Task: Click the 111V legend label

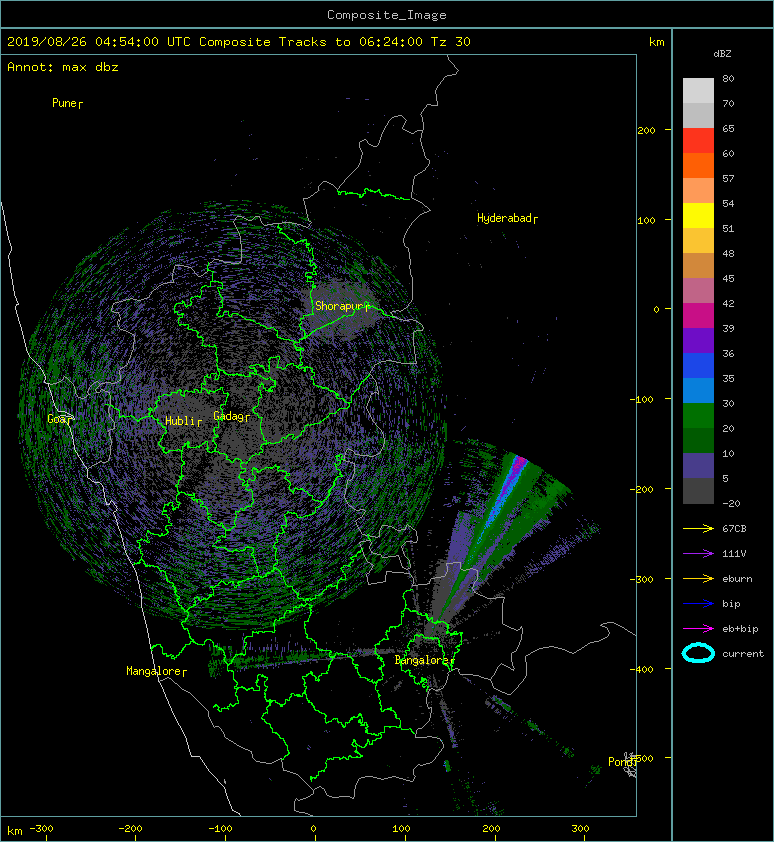Action: click(734, 554)
